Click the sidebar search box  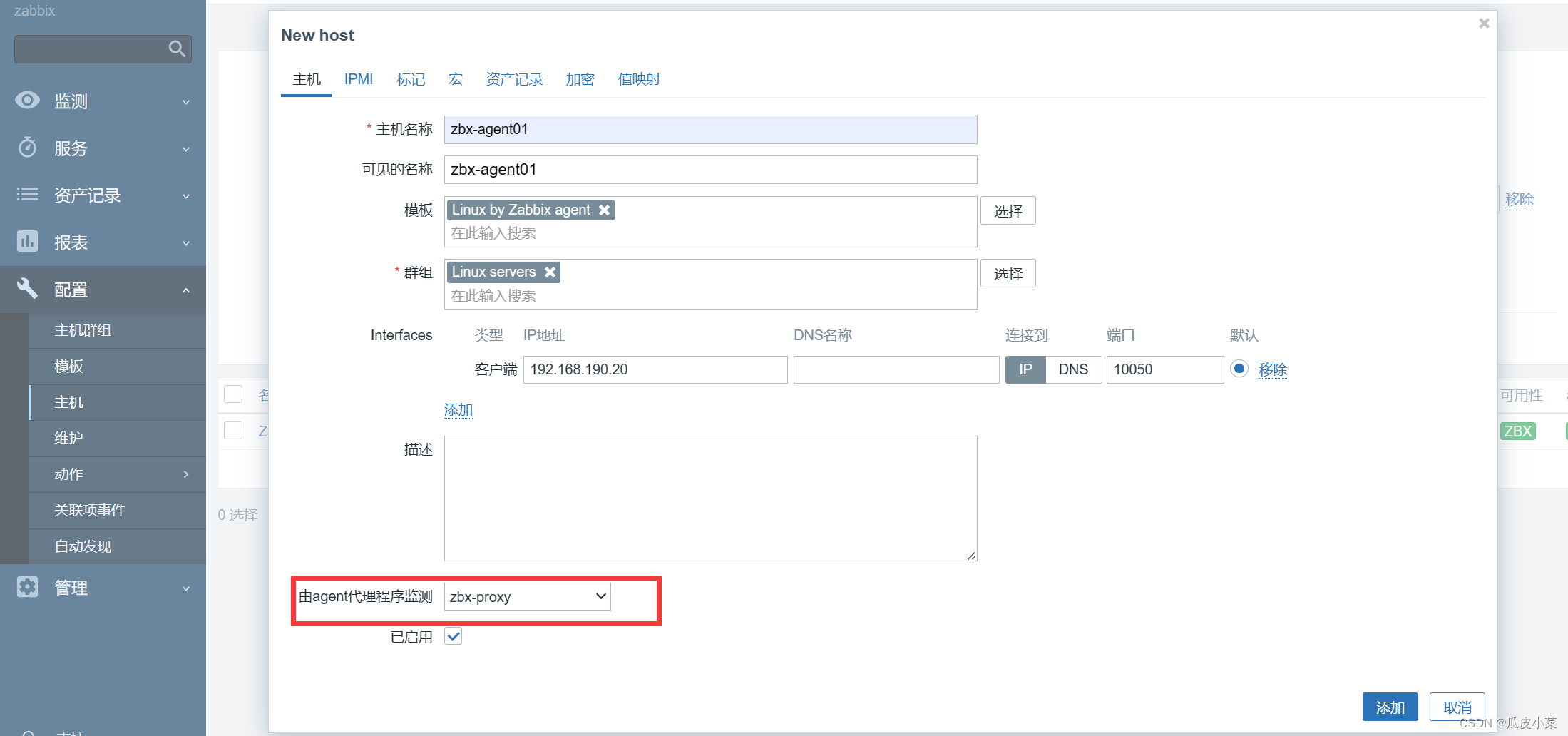[x=103, y=49]
